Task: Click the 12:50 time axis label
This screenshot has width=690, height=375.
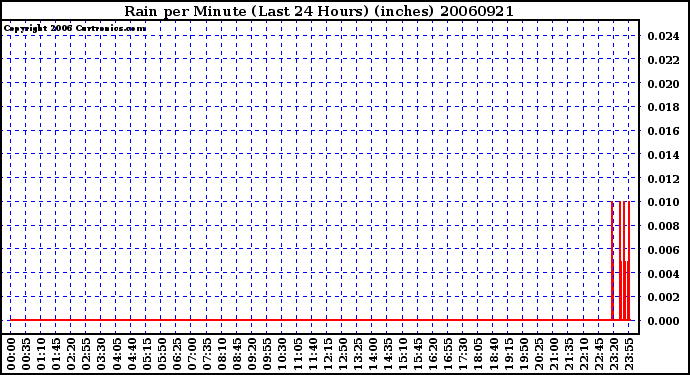Action: click(342, 354)
